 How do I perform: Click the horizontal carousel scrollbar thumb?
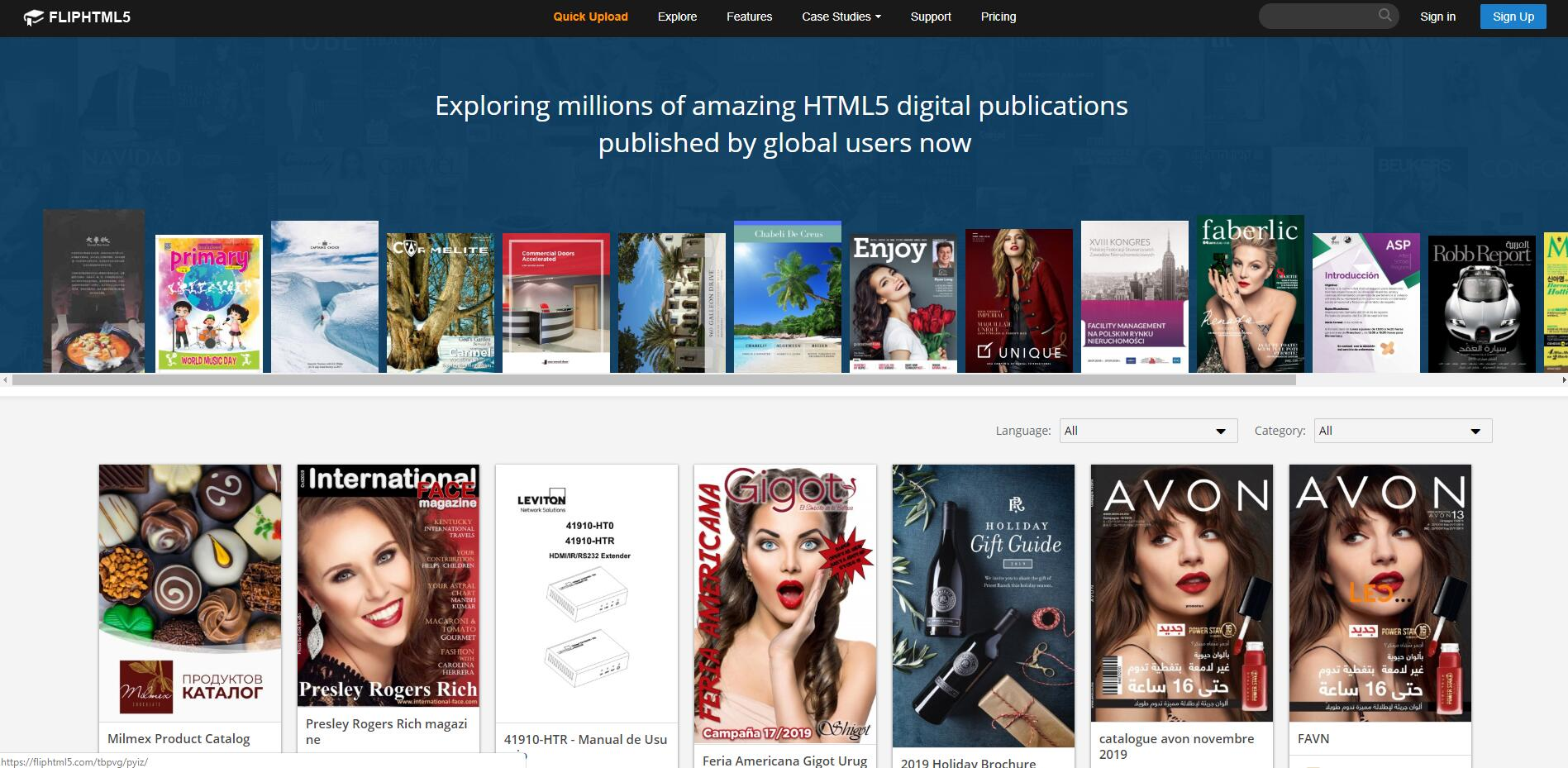click(654, 380)
